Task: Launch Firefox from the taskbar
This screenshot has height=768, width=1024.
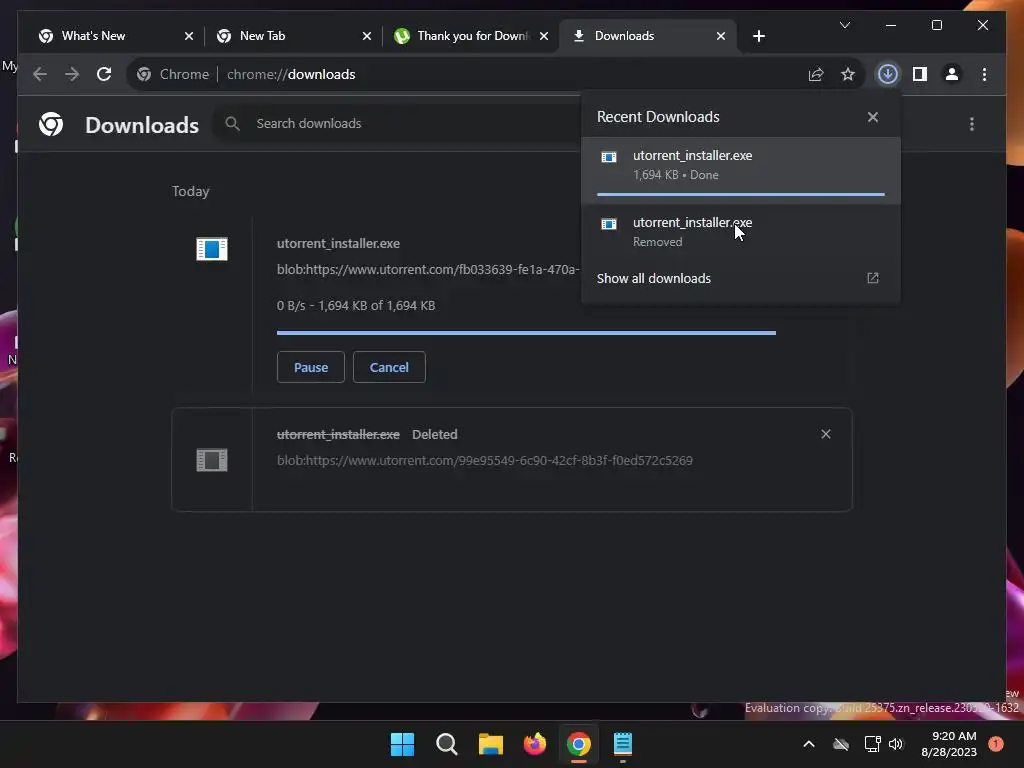Action: [535, 744]
